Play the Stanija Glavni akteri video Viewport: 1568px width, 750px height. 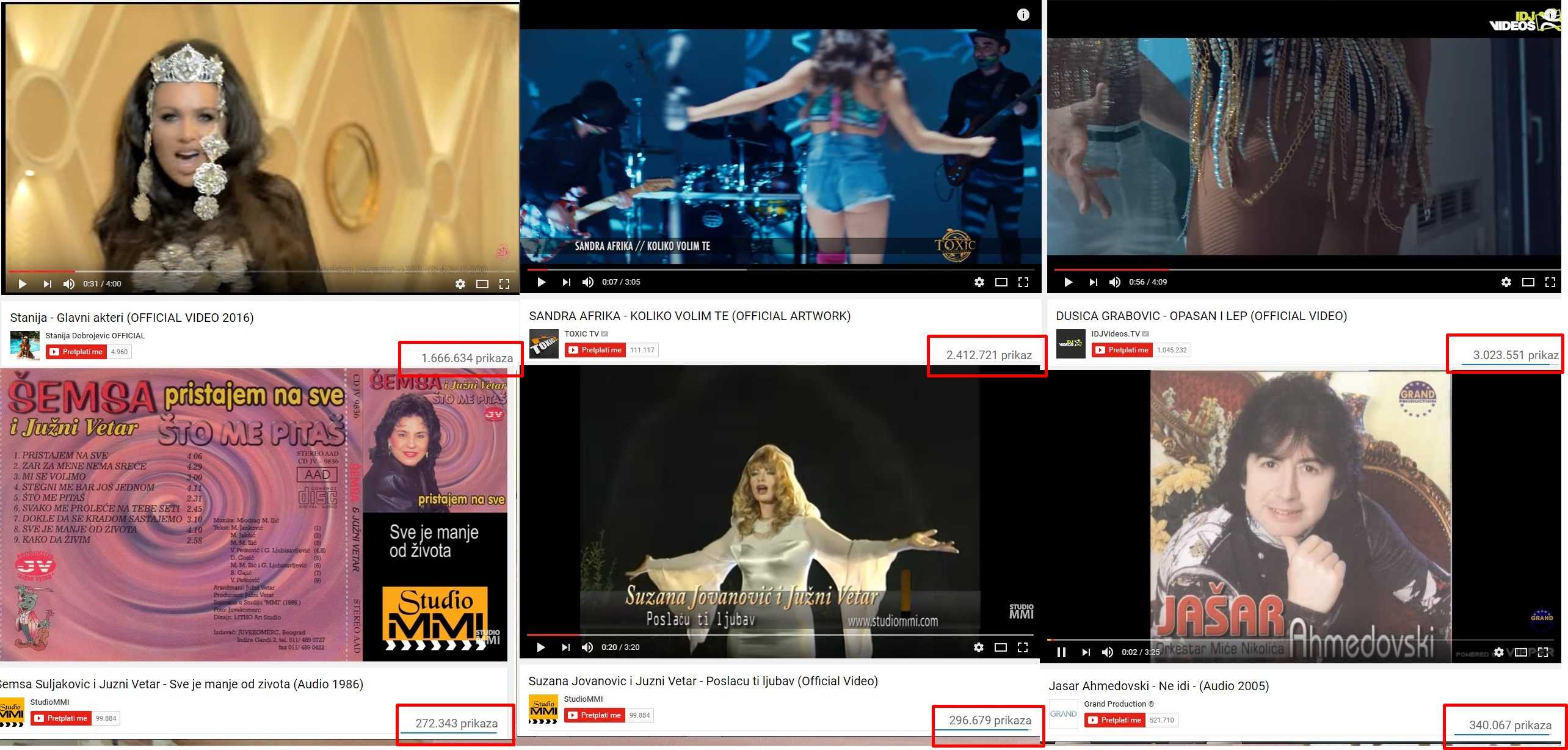coord(23,283)
